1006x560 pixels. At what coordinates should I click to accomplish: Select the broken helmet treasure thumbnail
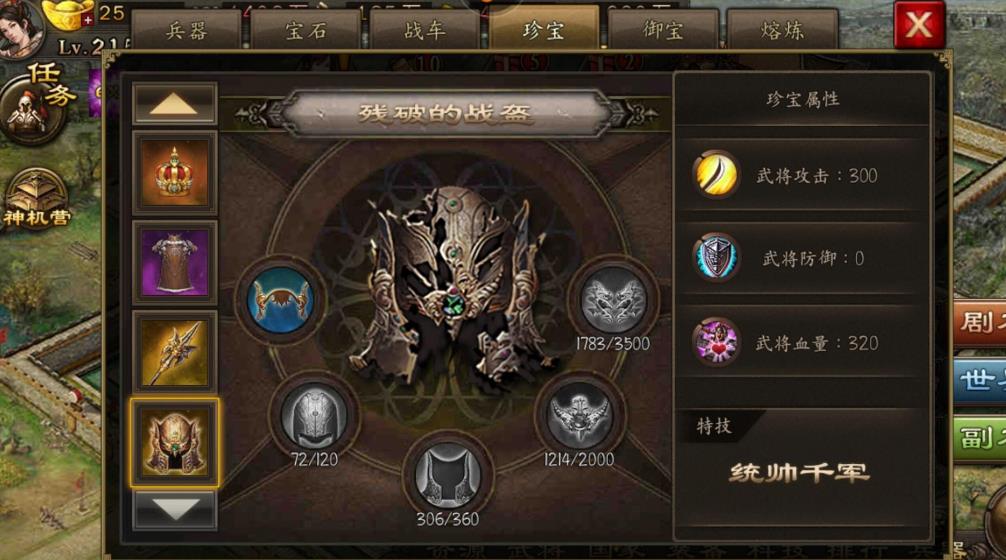tap(175, 443)
